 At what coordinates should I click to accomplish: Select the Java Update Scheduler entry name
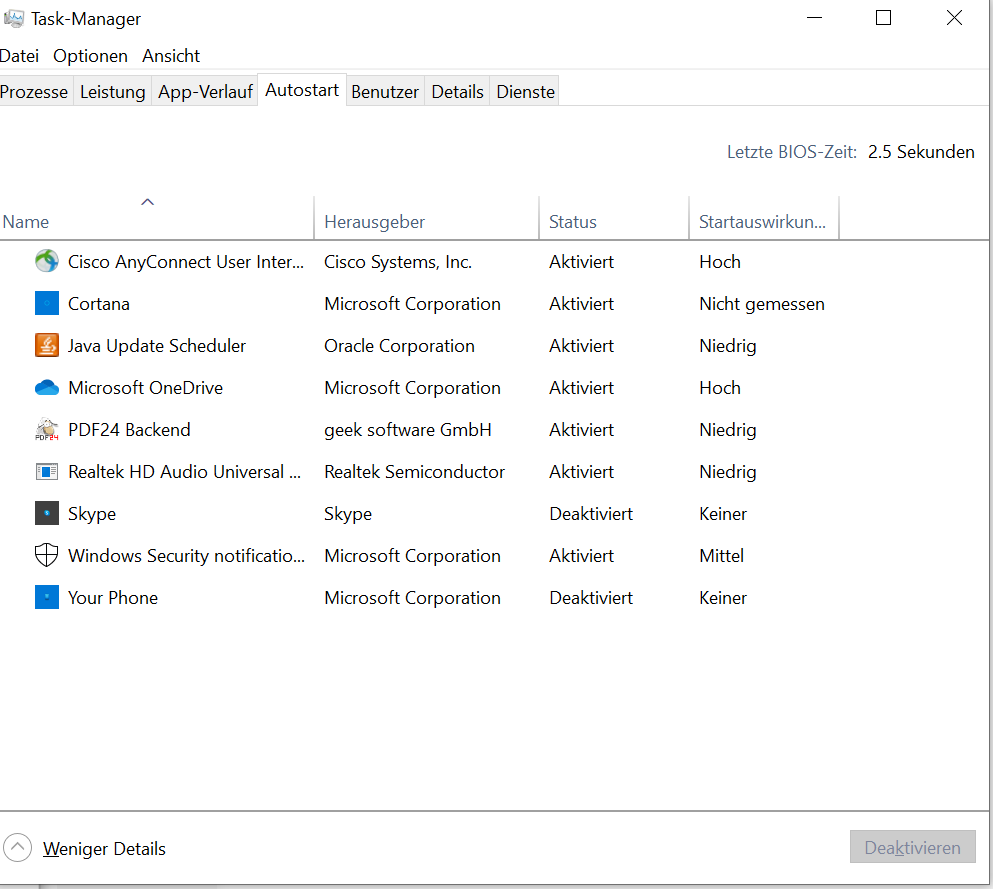pos(157,346)
